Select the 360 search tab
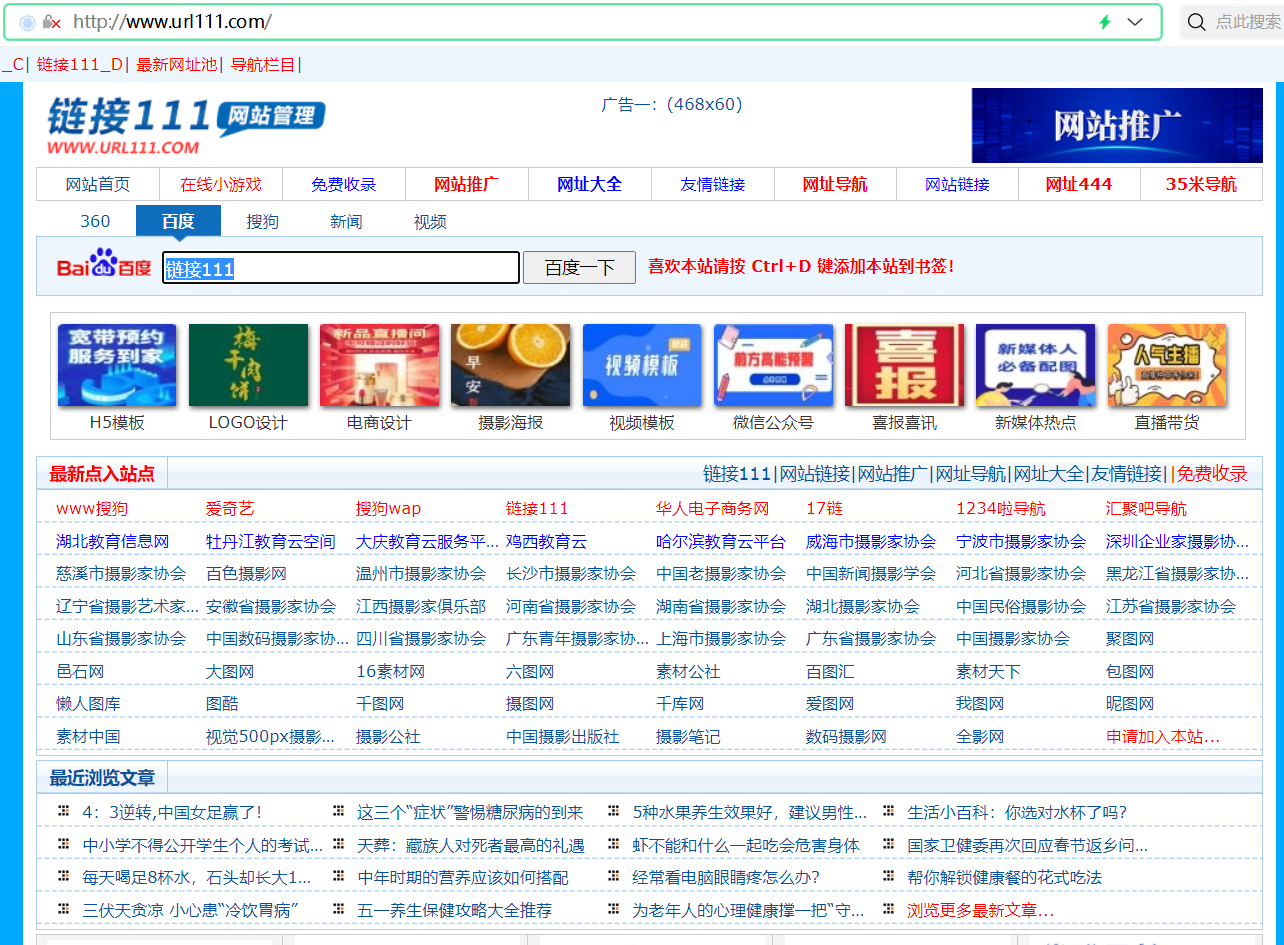Viewport: 1284px width, 945px height. 95,221
